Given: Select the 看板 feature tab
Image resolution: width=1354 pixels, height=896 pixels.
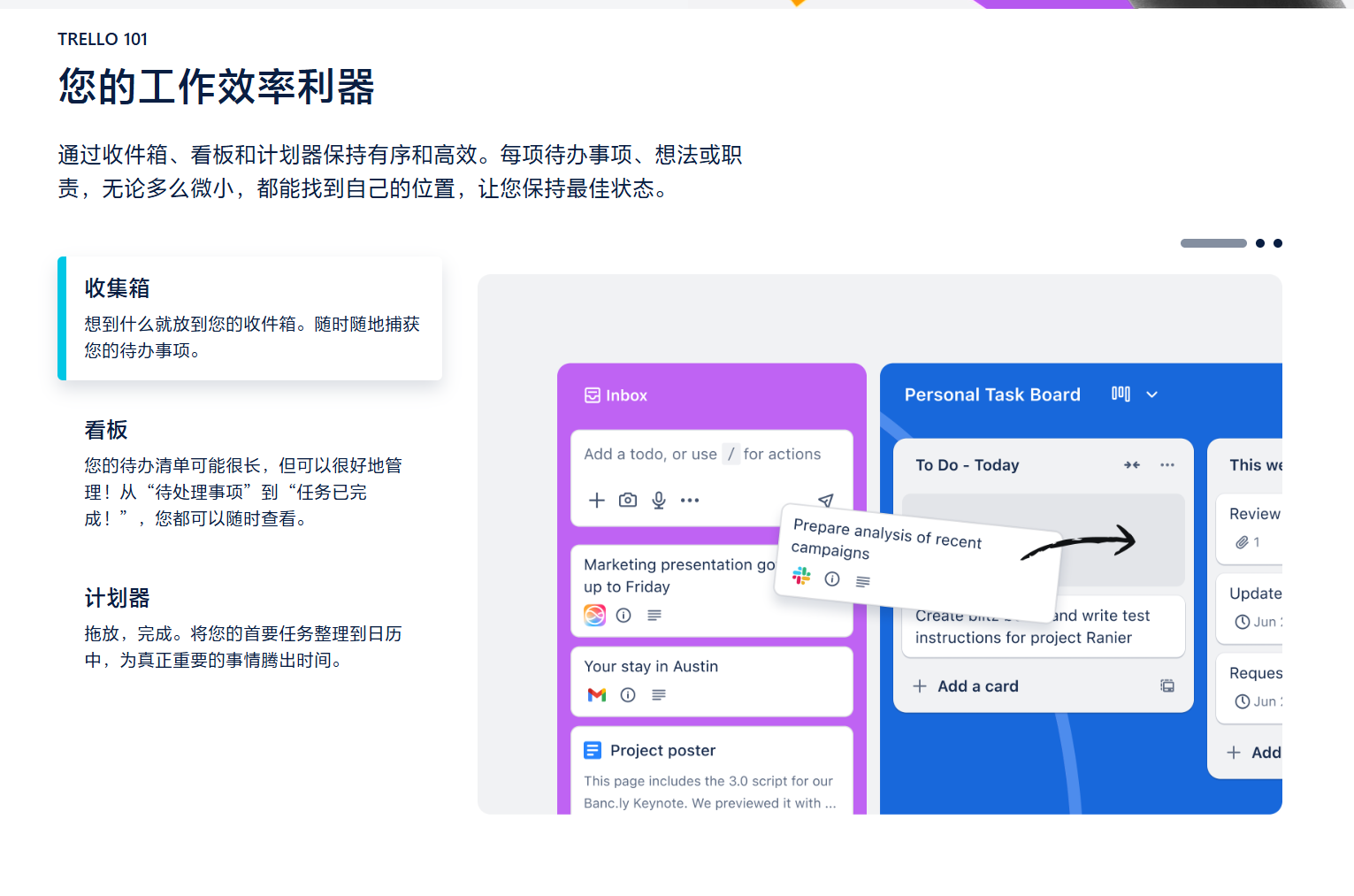Looking at the screenshot, I should [250, 473].
